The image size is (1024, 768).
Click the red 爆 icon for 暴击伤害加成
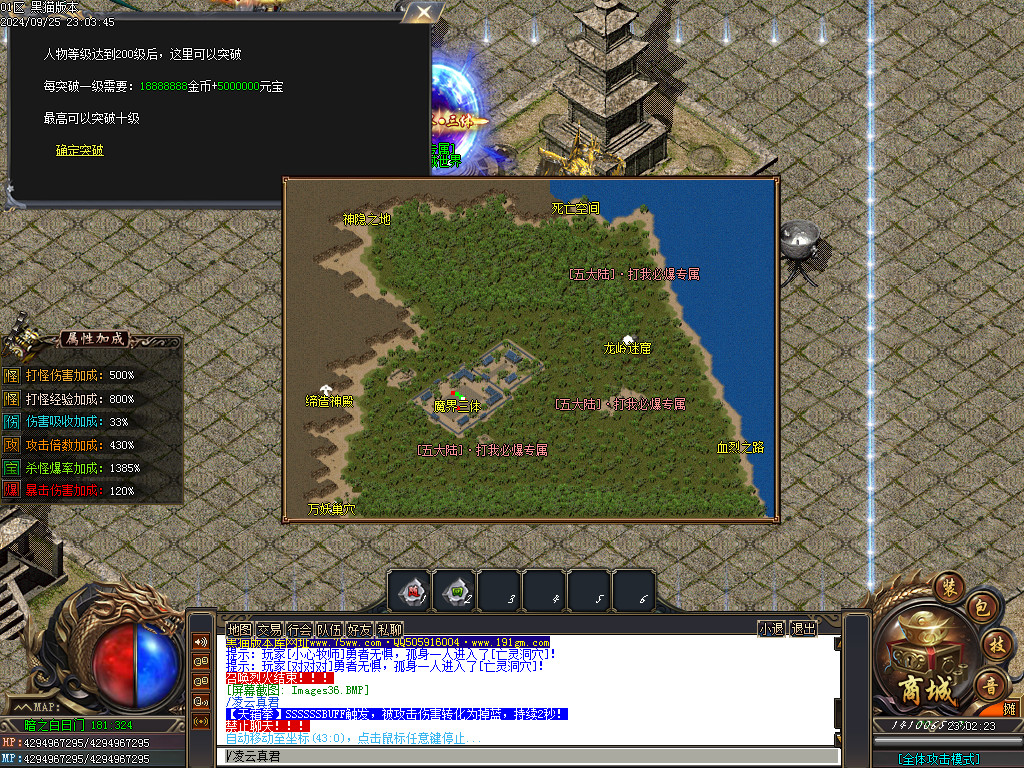(x=12, y=490)
